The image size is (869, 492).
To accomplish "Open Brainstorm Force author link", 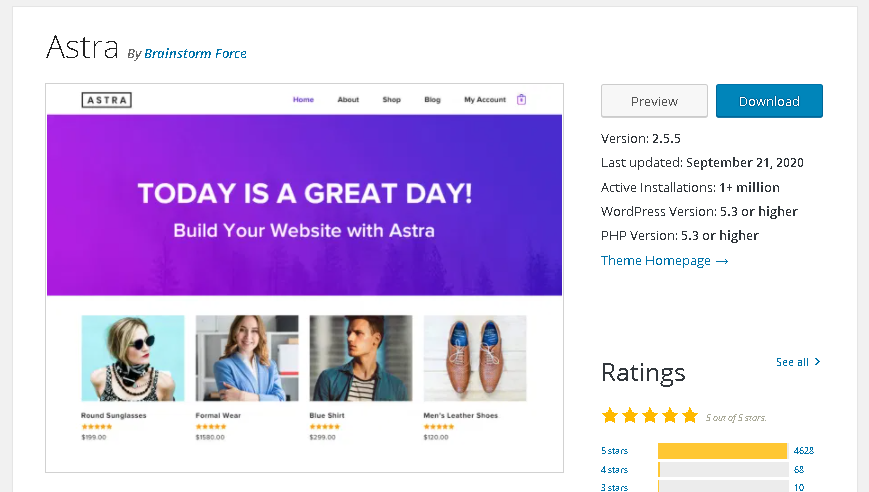I will (195, 54).
